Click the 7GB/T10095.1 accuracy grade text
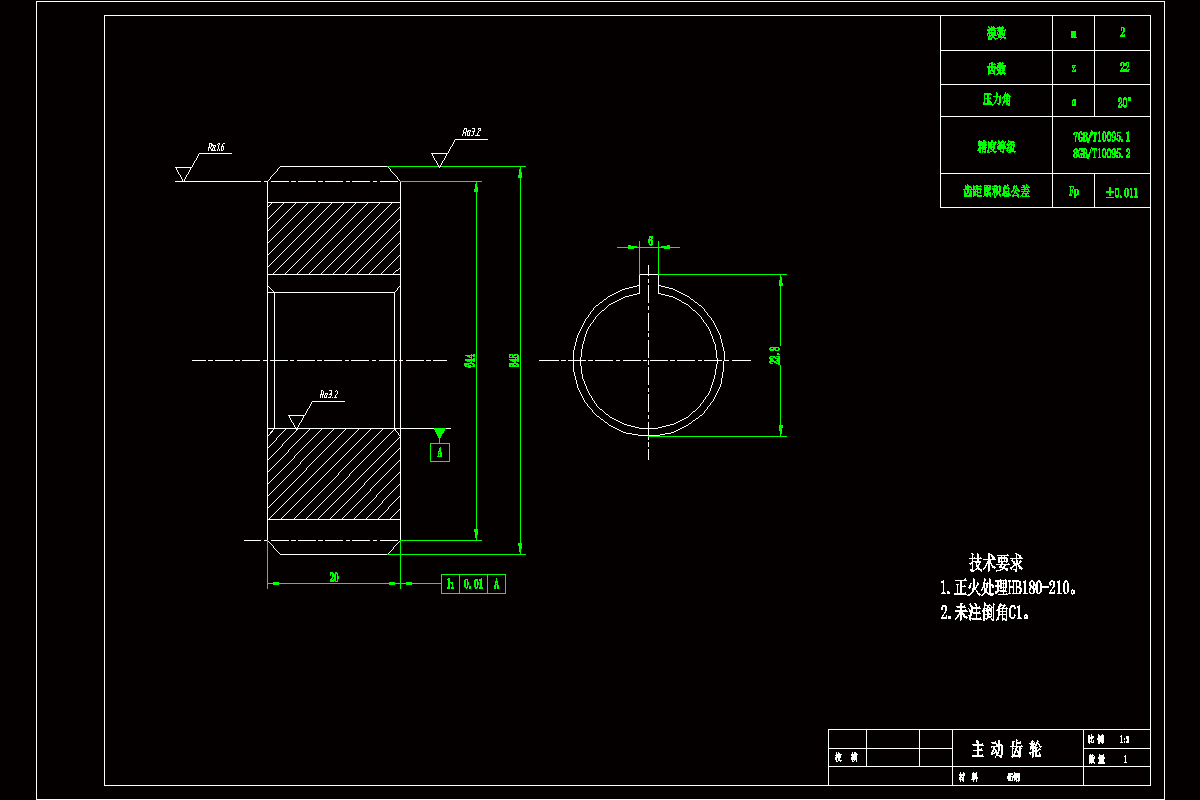 coord(1102,136)
